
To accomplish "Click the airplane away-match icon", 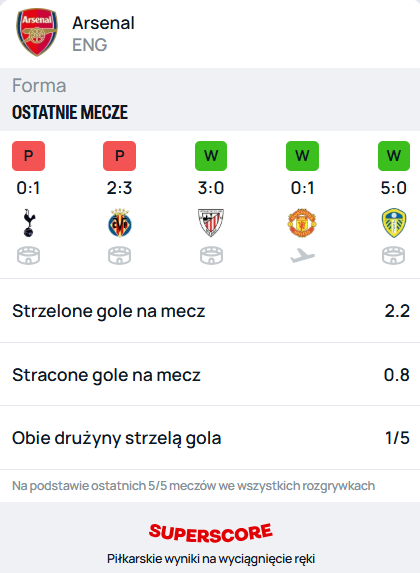I will pyautogui.click(x=302, y=255).
